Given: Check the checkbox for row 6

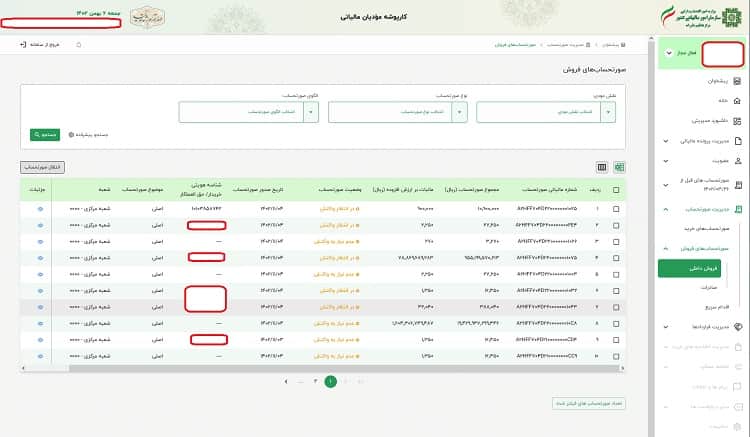Looking at the screenshot, I should (x=616, y=291).
